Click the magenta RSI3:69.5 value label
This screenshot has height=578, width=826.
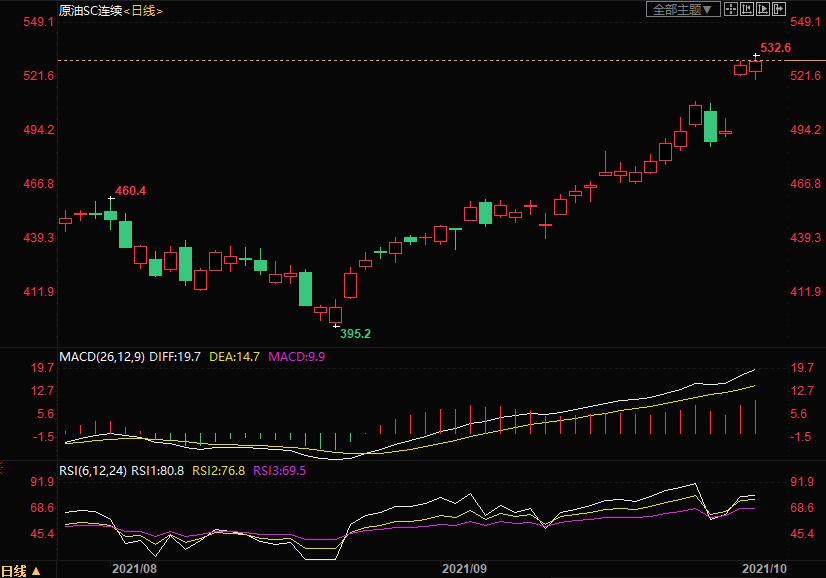pyautogui.click(x=279, y=470)
